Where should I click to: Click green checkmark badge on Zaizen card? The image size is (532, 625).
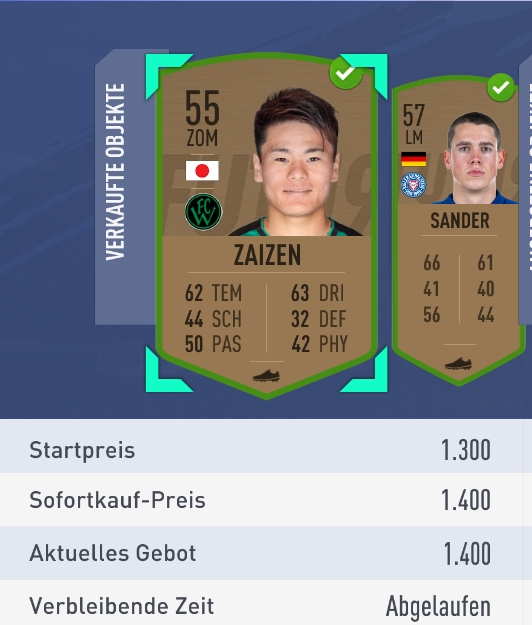click(x=346, y=73)
